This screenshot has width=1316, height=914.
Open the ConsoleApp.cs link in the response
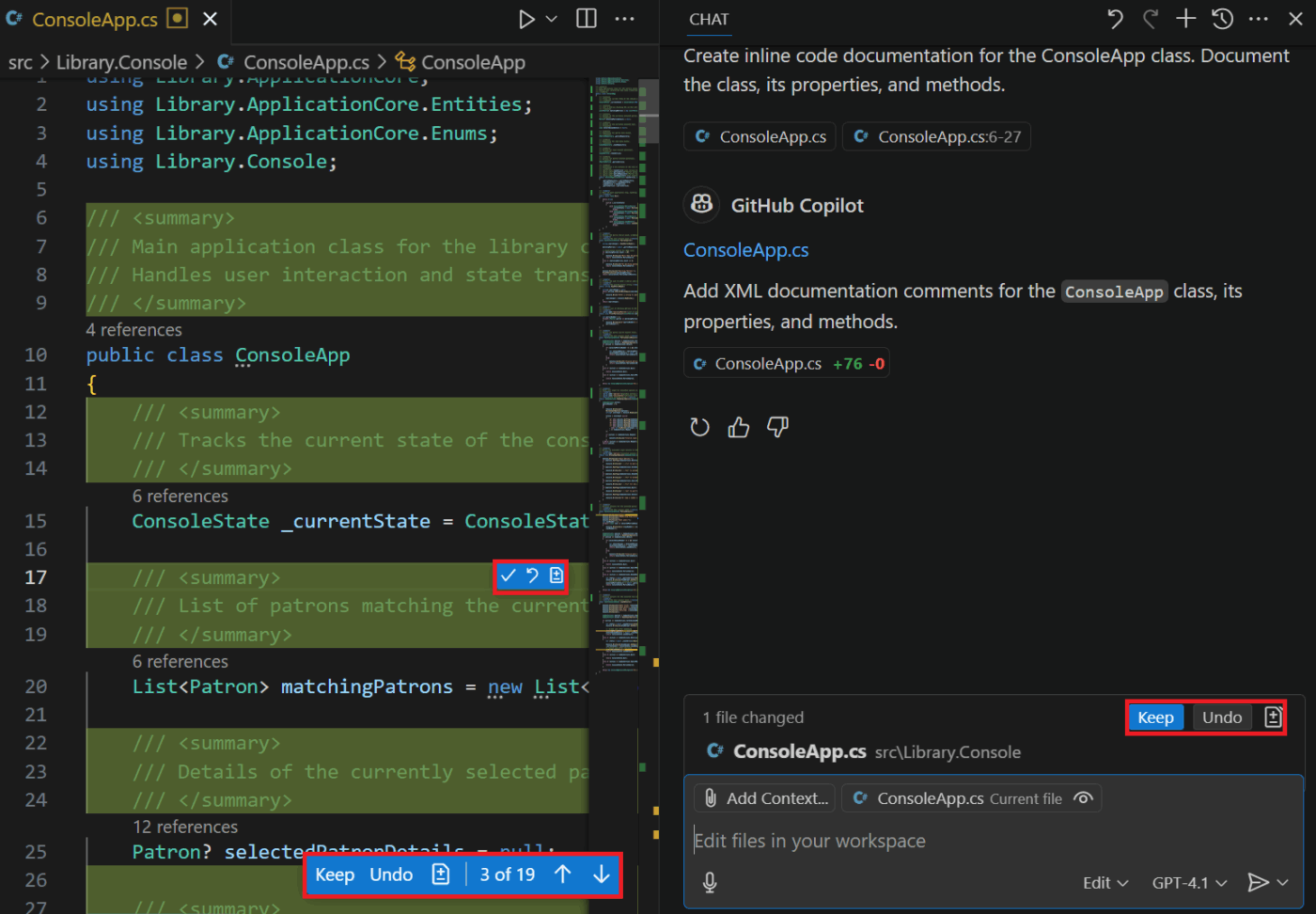pos(745,249)
